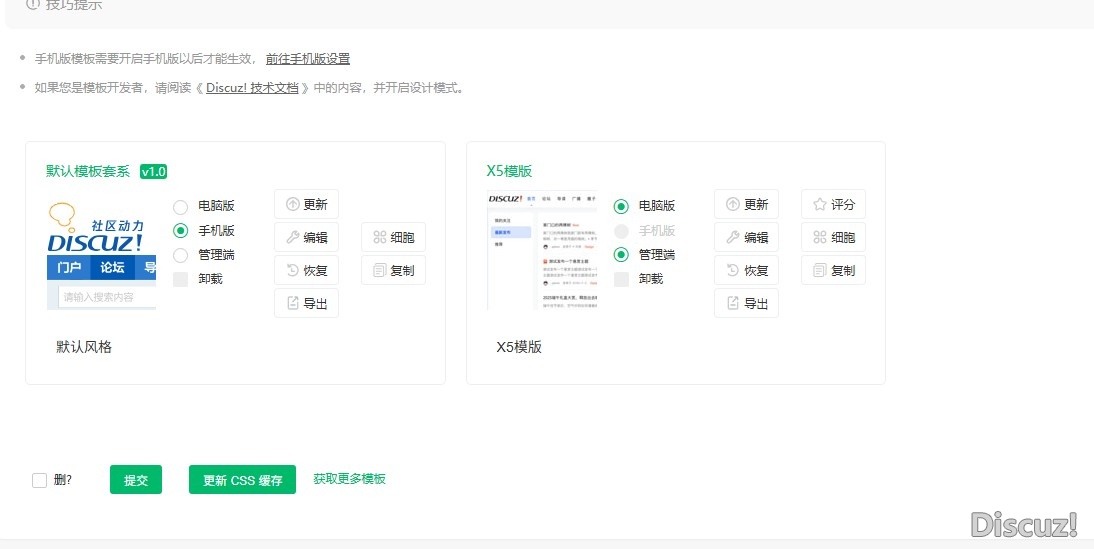Select 电脑版 radio in 默认模板套系 card
This screenshot has height=549, width=1094.
[x=181, y=206]
